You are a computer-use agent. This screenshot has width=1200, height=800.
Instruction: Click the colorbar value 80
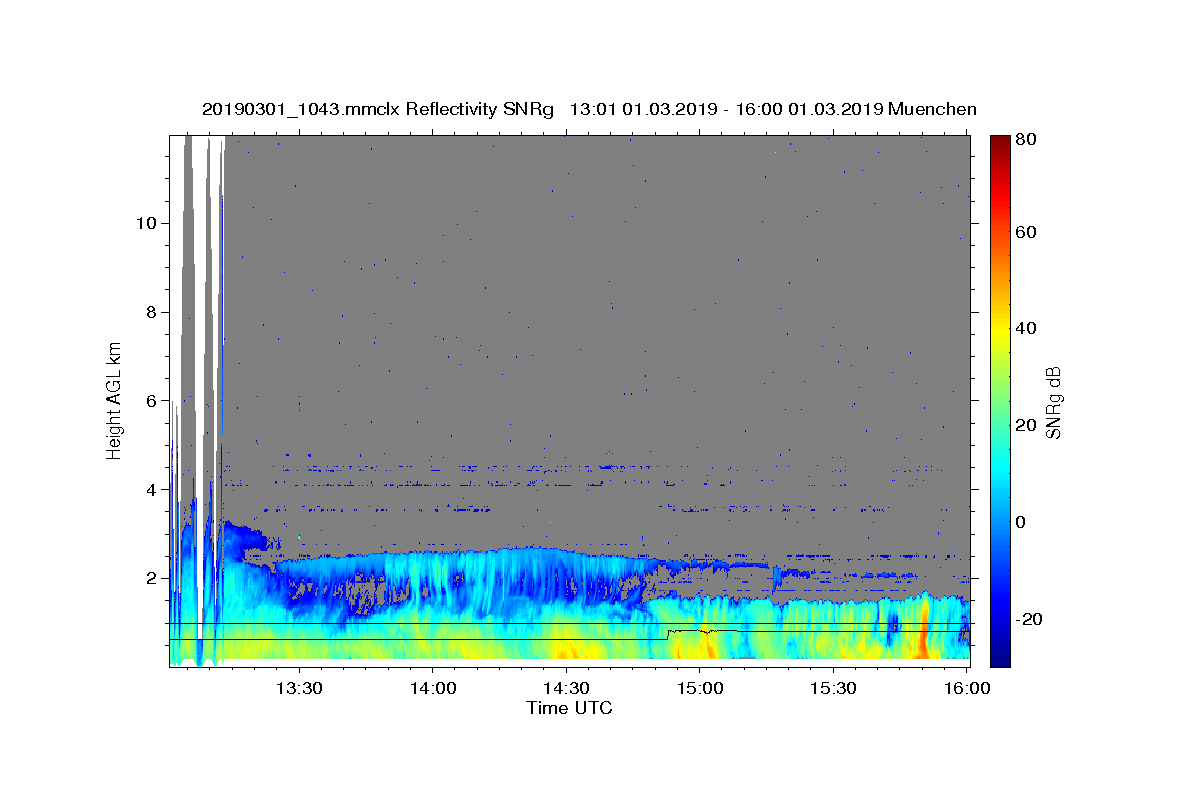pos(1025,140)
